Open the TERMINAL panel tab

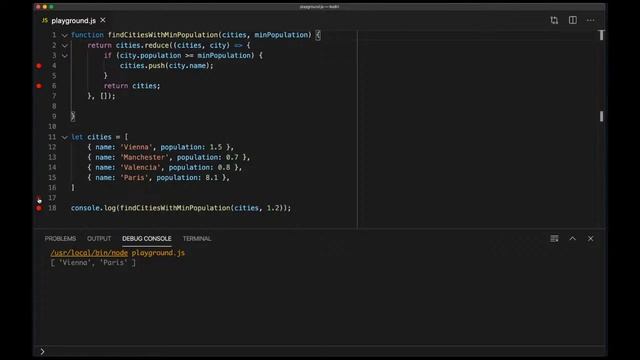click(197, 238)
